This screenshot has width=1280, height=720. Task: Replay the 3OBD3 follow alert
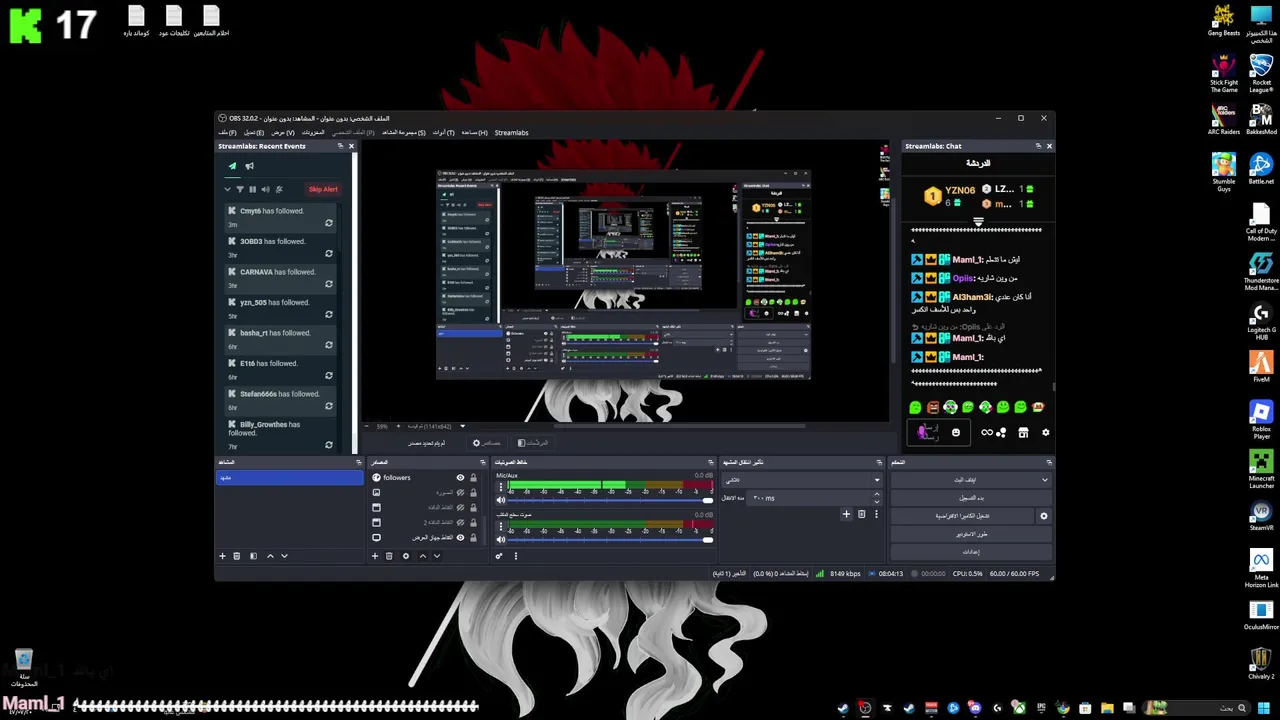click(328, 254)
